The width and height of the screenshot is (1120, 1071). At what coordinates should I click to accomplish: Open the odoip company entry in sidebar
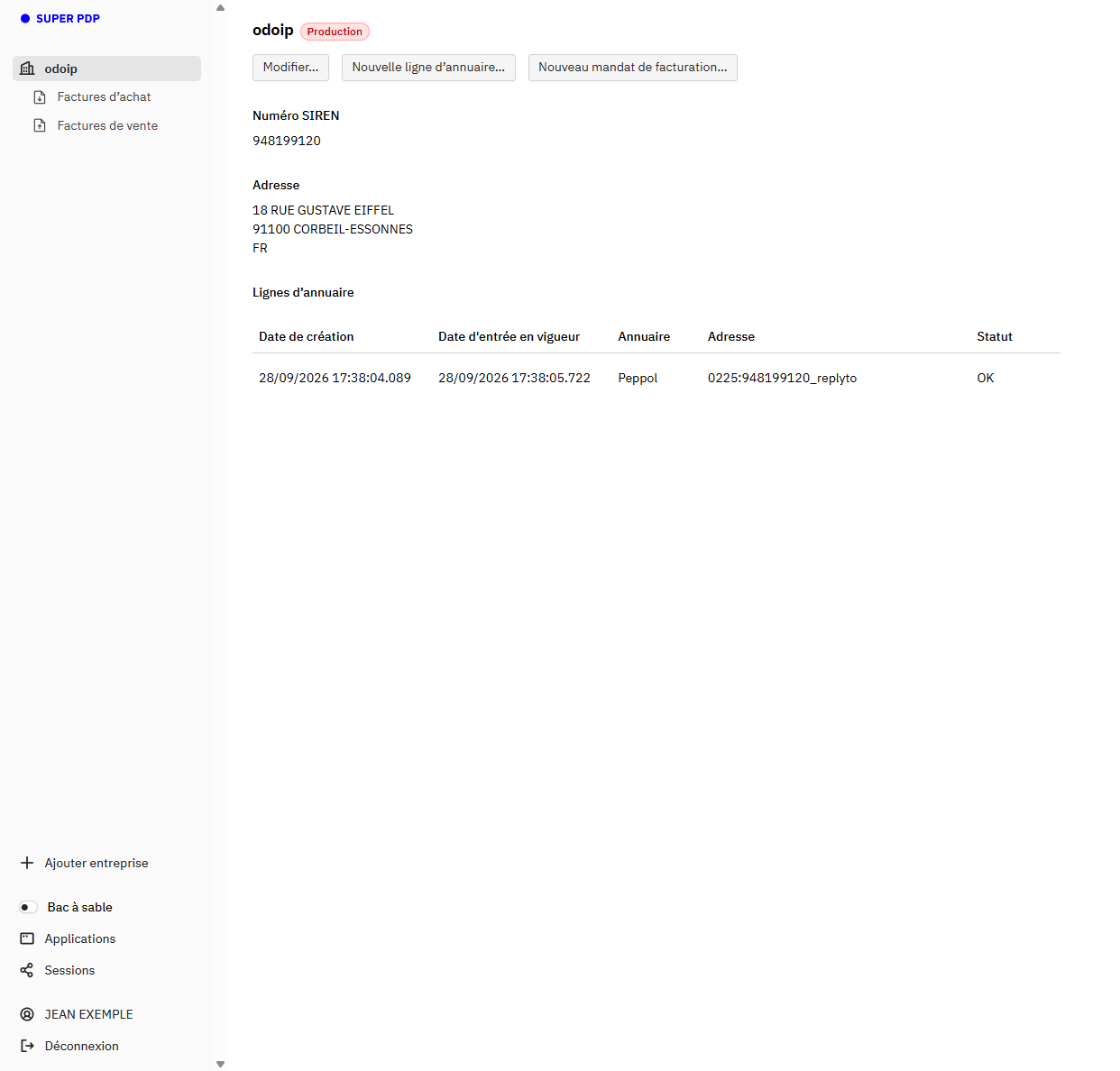106,69
